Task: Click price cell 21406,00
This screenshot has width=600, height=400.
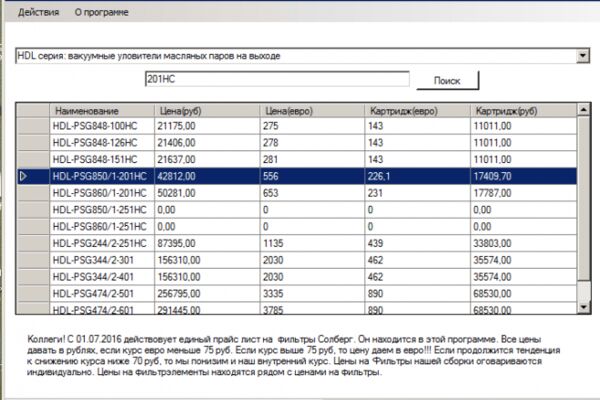Action: pos(207,143)
